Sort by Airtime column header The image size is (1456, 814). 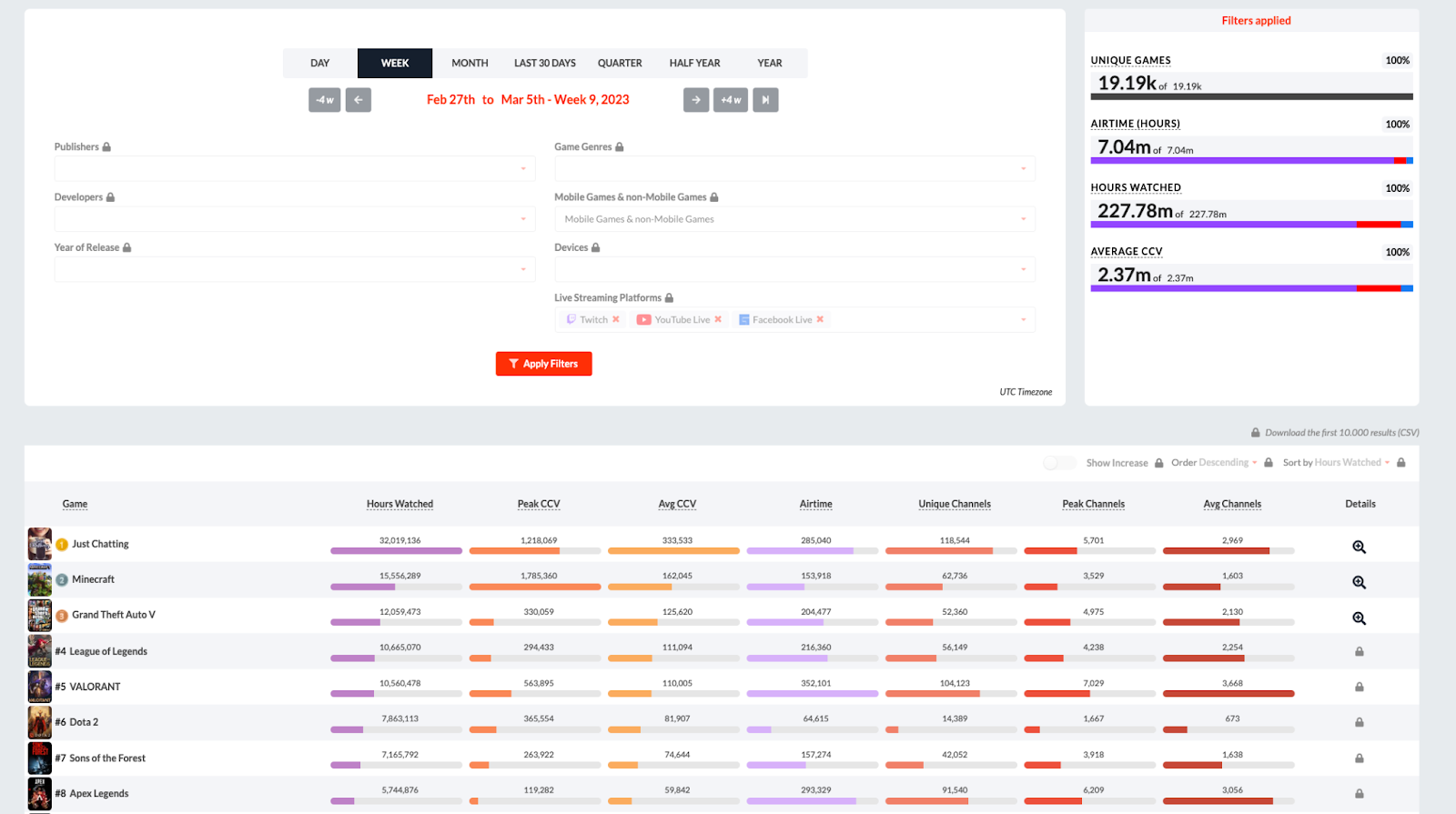[816, 504]
